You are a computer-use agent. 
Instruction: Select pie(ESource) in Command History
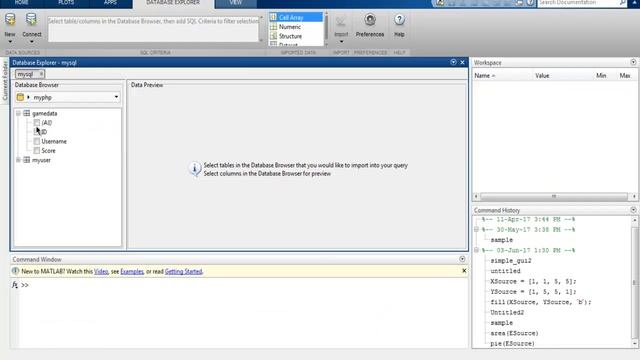[x=512, y=343]
